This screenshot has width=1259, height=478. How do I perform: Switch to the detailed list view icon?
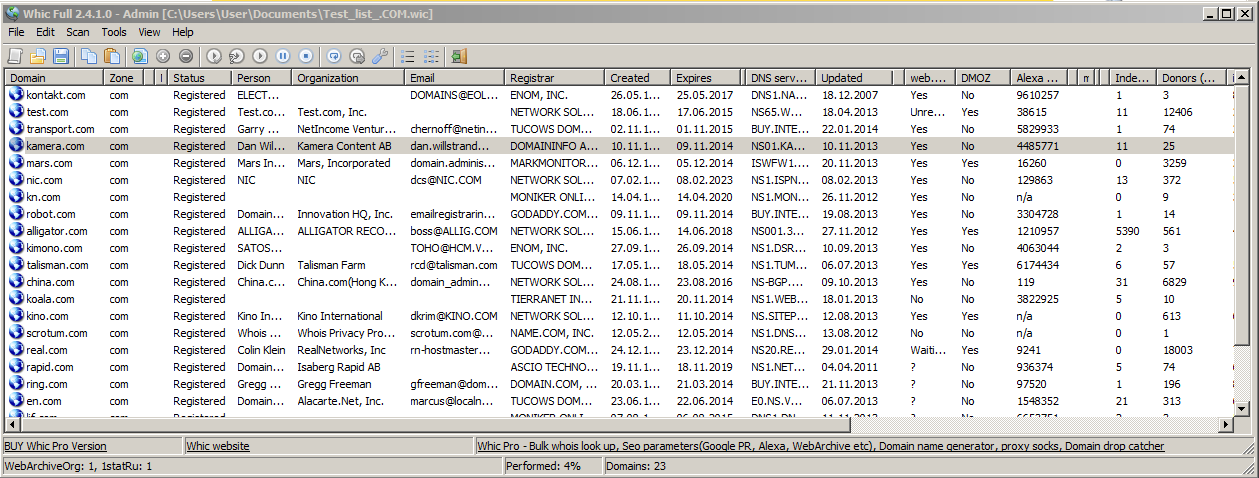(431, 56)
